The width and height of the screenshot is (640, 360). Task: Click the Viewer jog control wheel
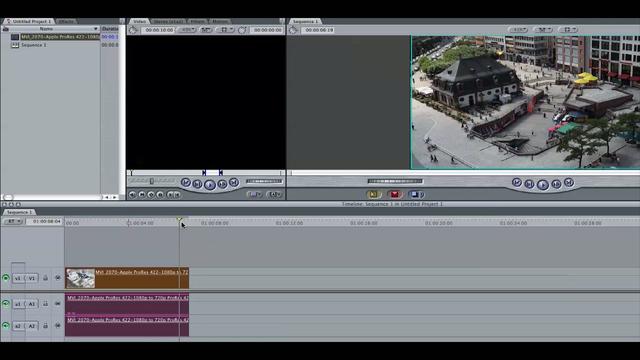[264, 181]
